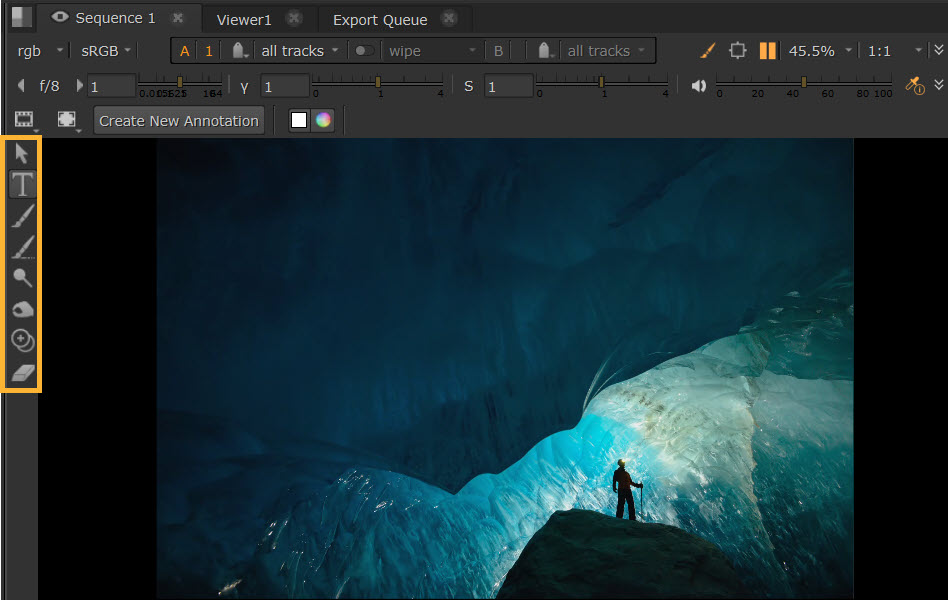This screenshot has width=948, height=600.
Task: Click the annotations brush icon in top bar
Action: tap(707, 51)
